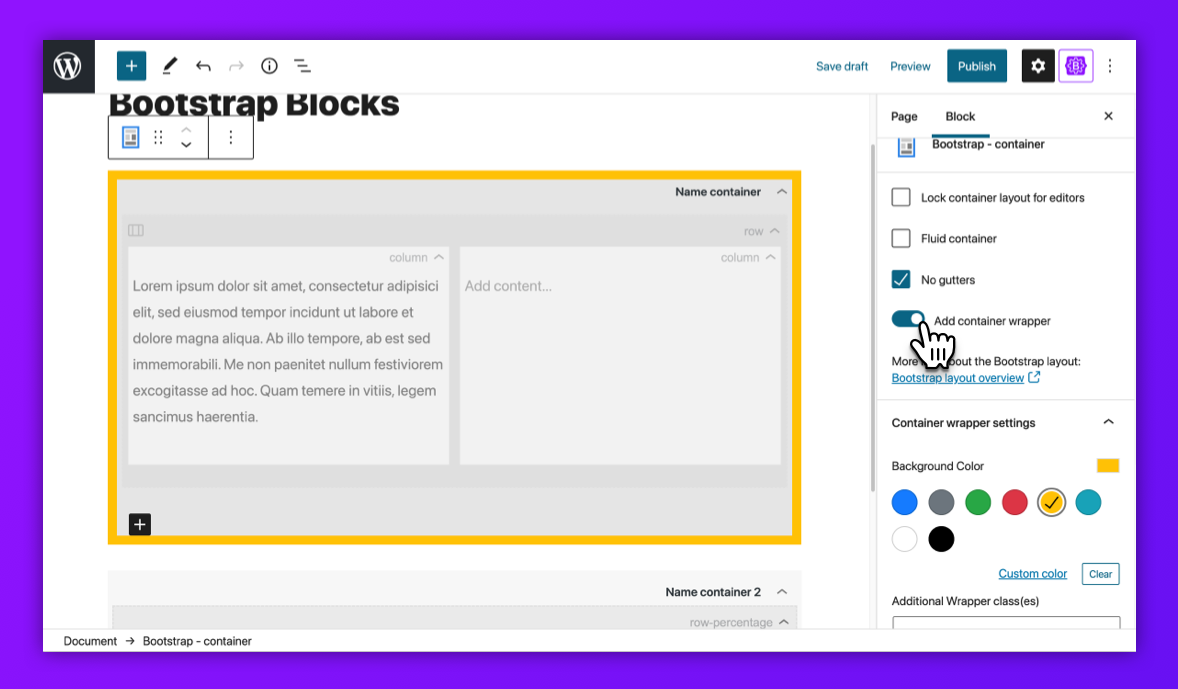The height and width of the screenshot is (689, 1178).
Task: Select the checked yellow color swatch
Action: point(1051,502)
